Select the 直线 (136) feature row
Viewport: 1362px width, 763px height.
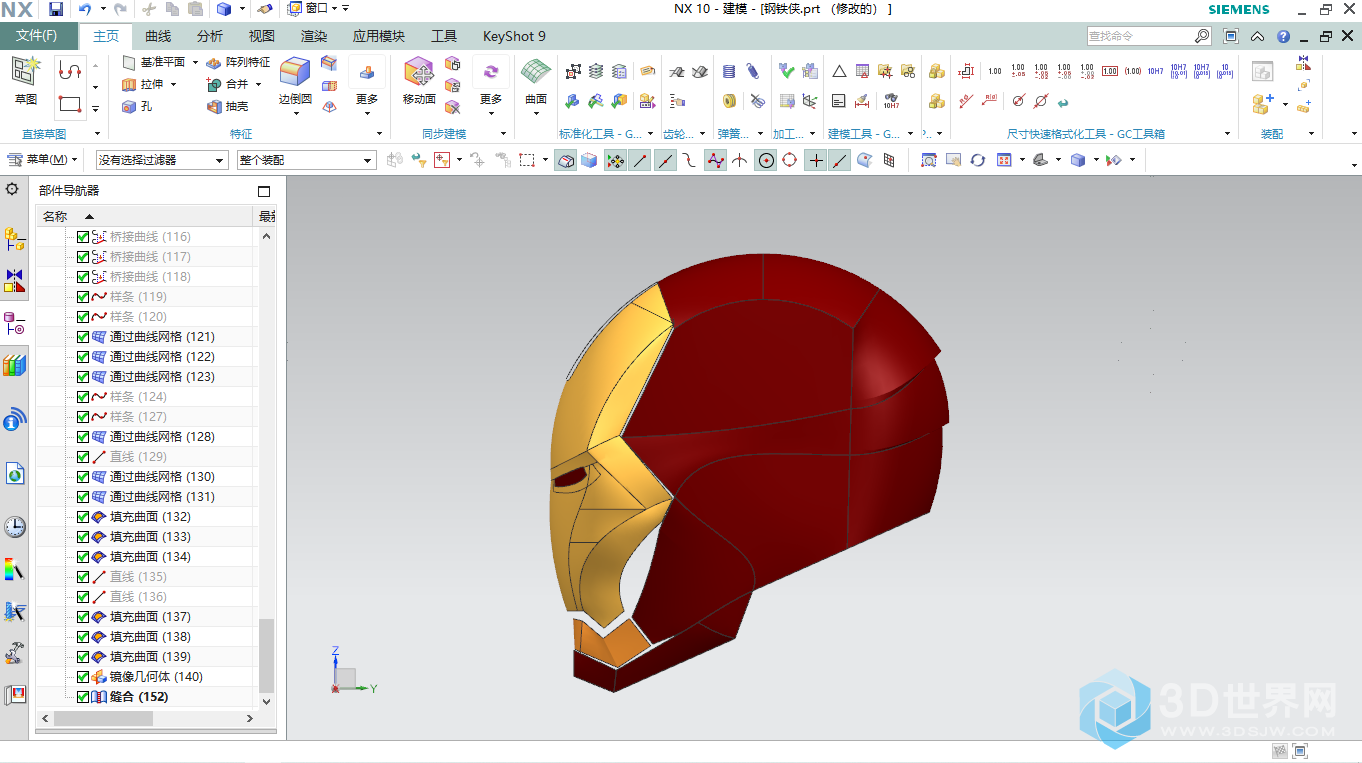(x=147, y=597)
